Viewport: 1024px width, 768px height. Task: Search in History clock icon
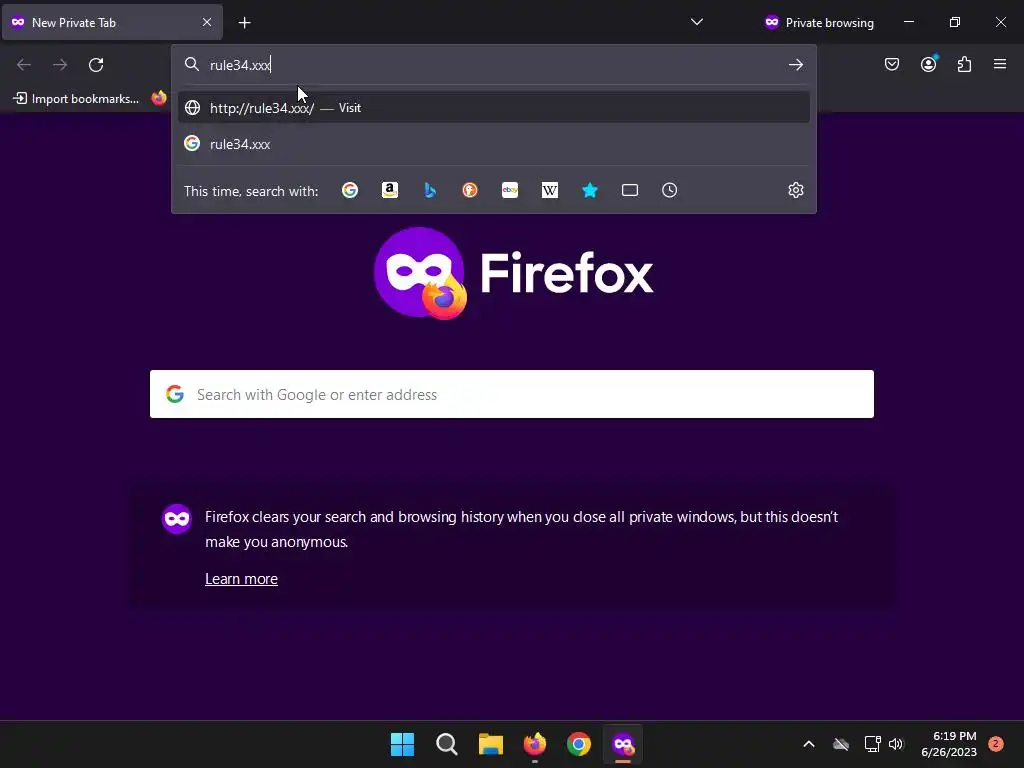coord(669,190)
